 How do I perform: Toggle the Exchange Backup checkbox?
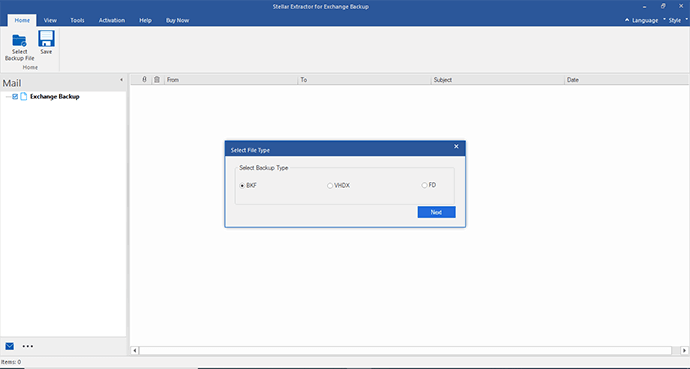pos(15,96)
